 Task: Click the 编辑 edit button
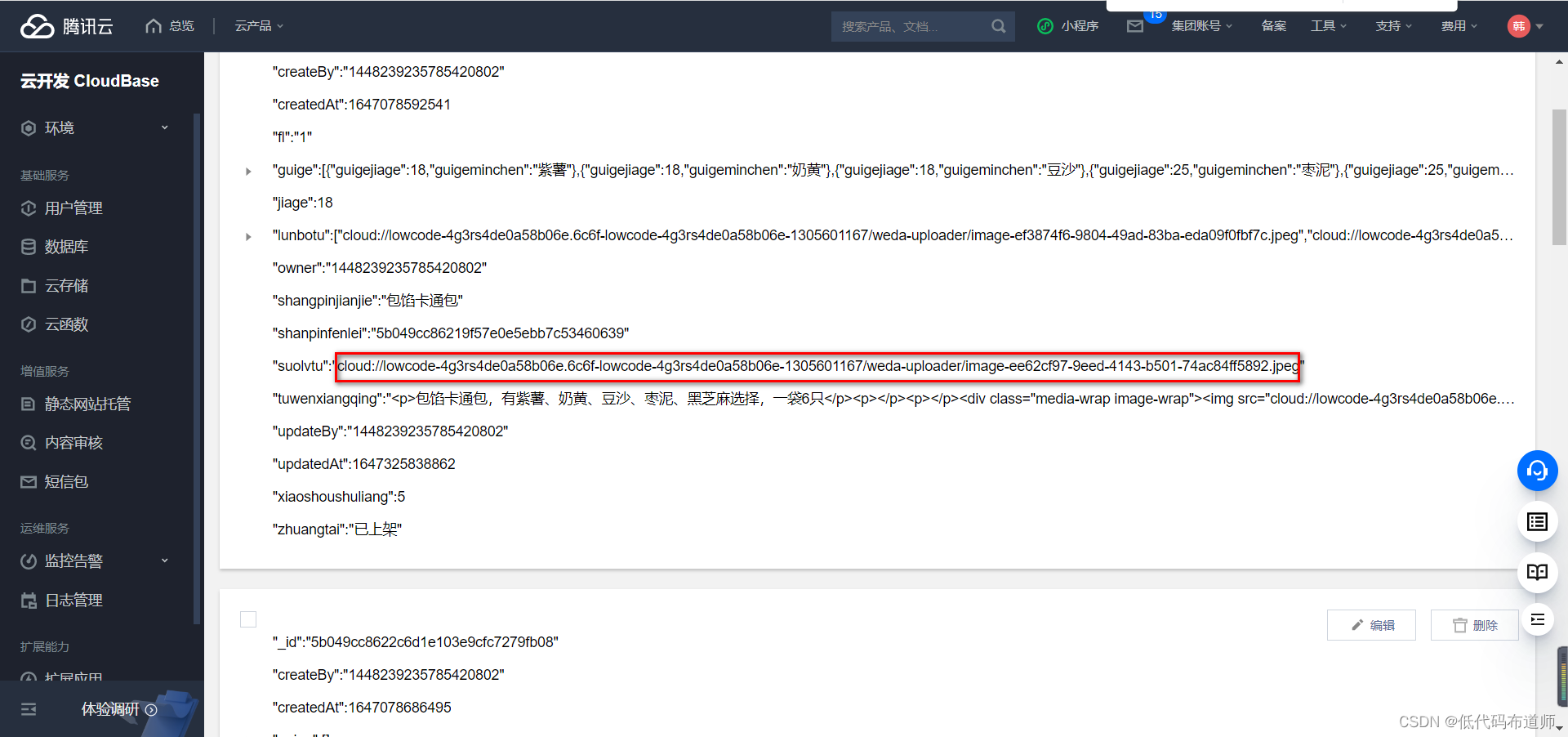tap(1371, 625)
